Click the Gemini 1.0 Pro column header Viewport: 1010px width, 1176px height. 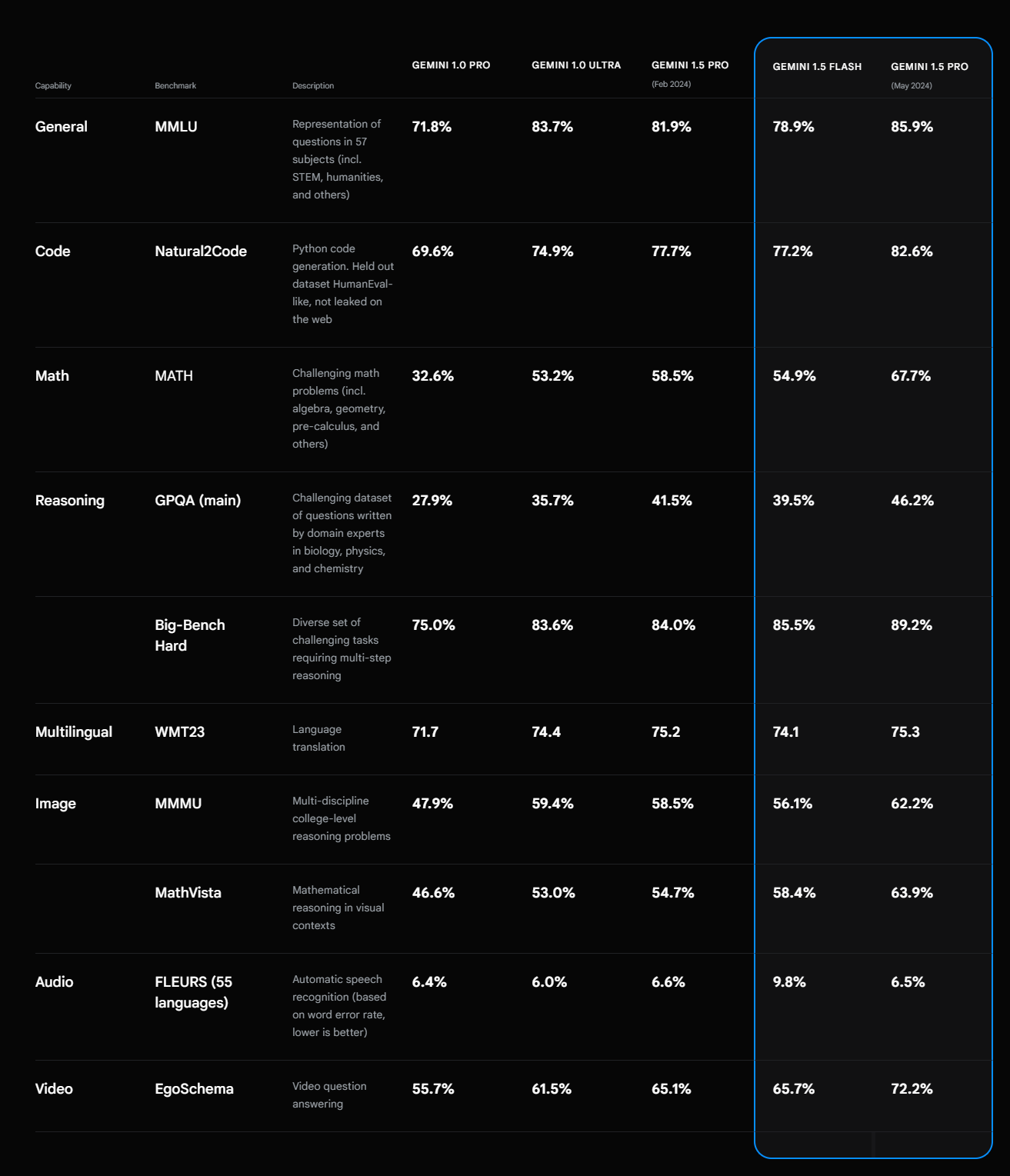click(451, 65)
